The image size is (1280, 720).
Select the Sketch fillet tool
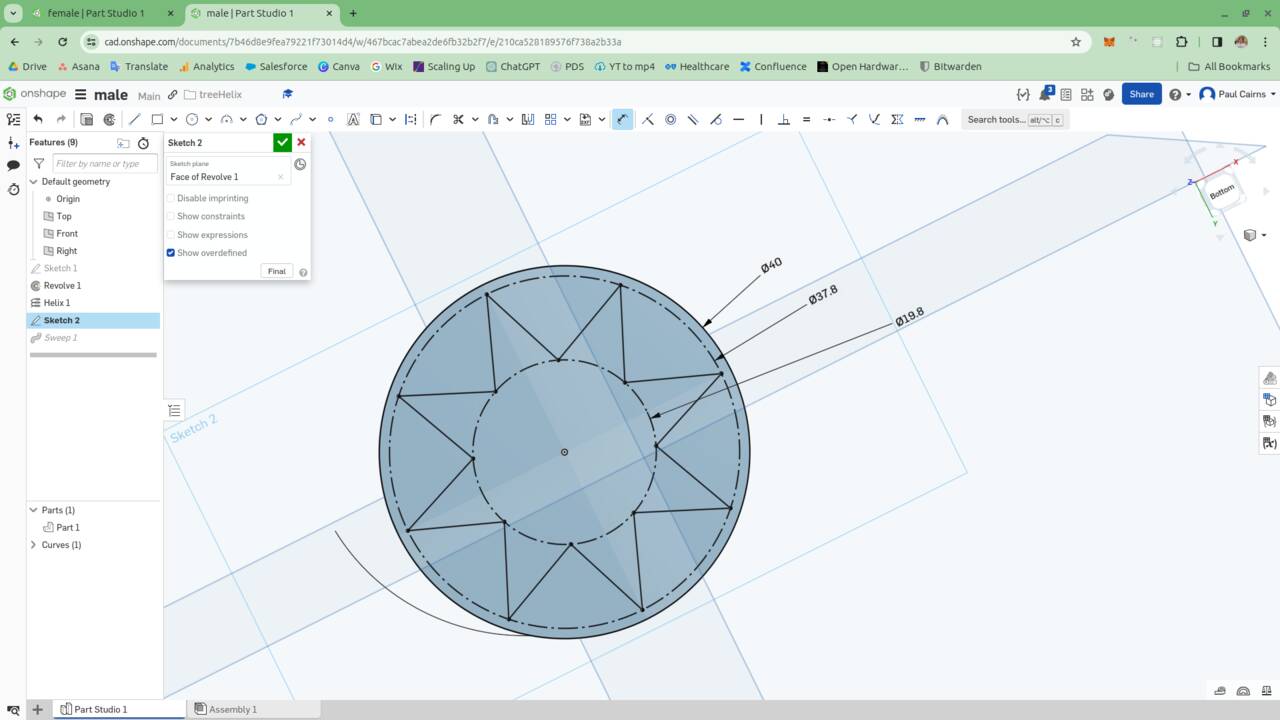(x=435, y=119)
